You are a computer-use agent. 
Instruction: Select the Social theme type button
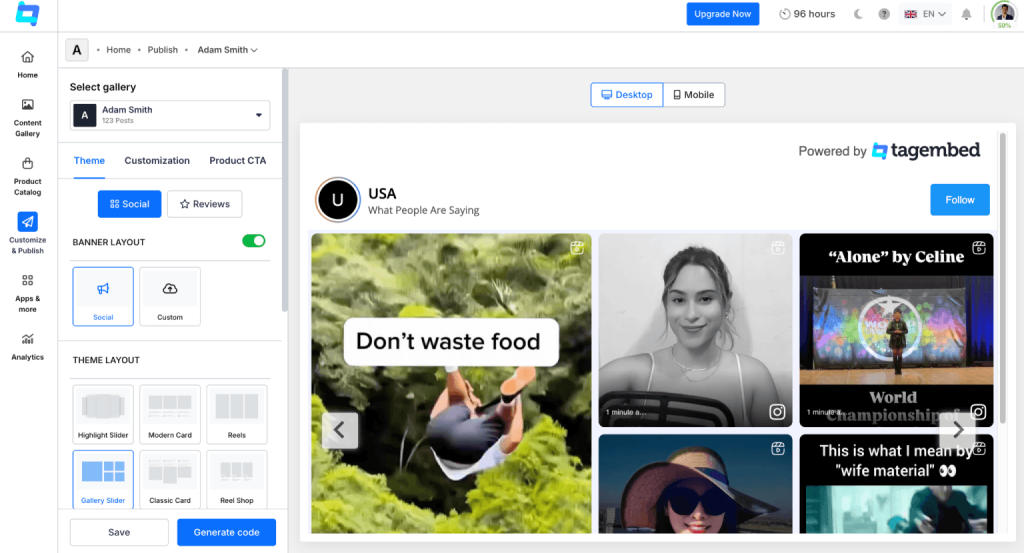coord(129,204)
